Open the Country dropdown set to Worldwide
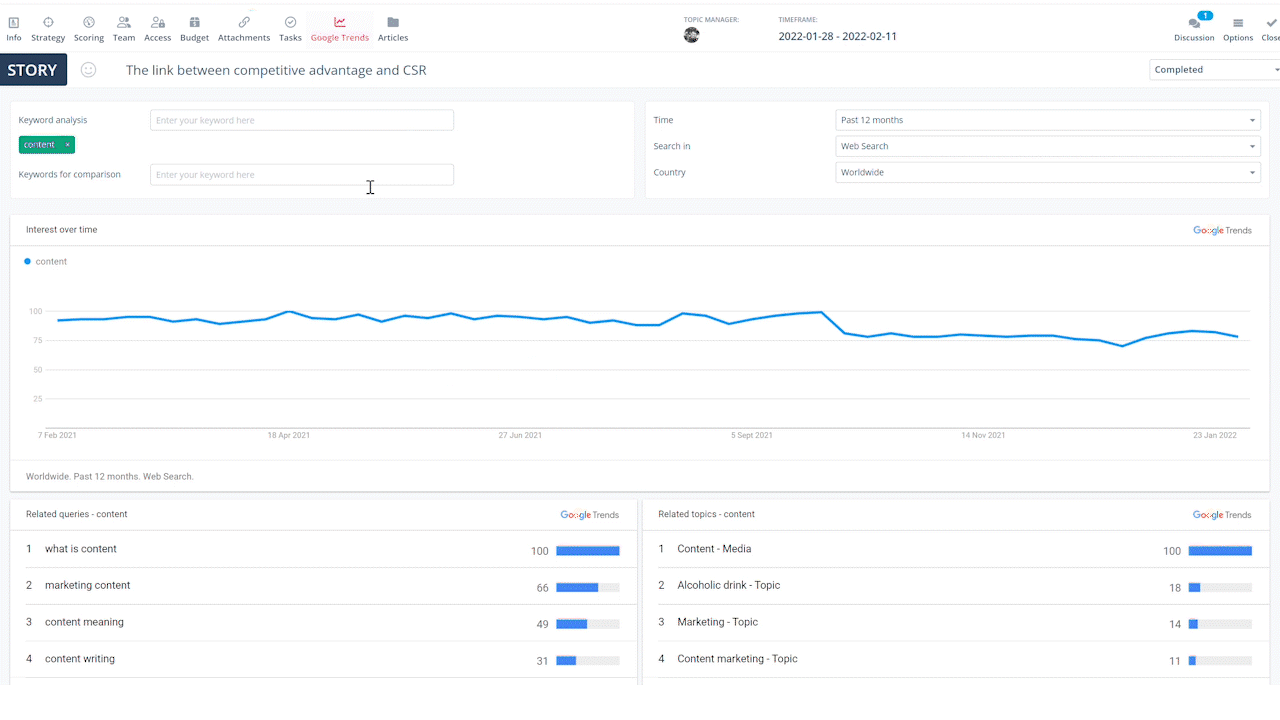1280x720 pixels. 1048,172
